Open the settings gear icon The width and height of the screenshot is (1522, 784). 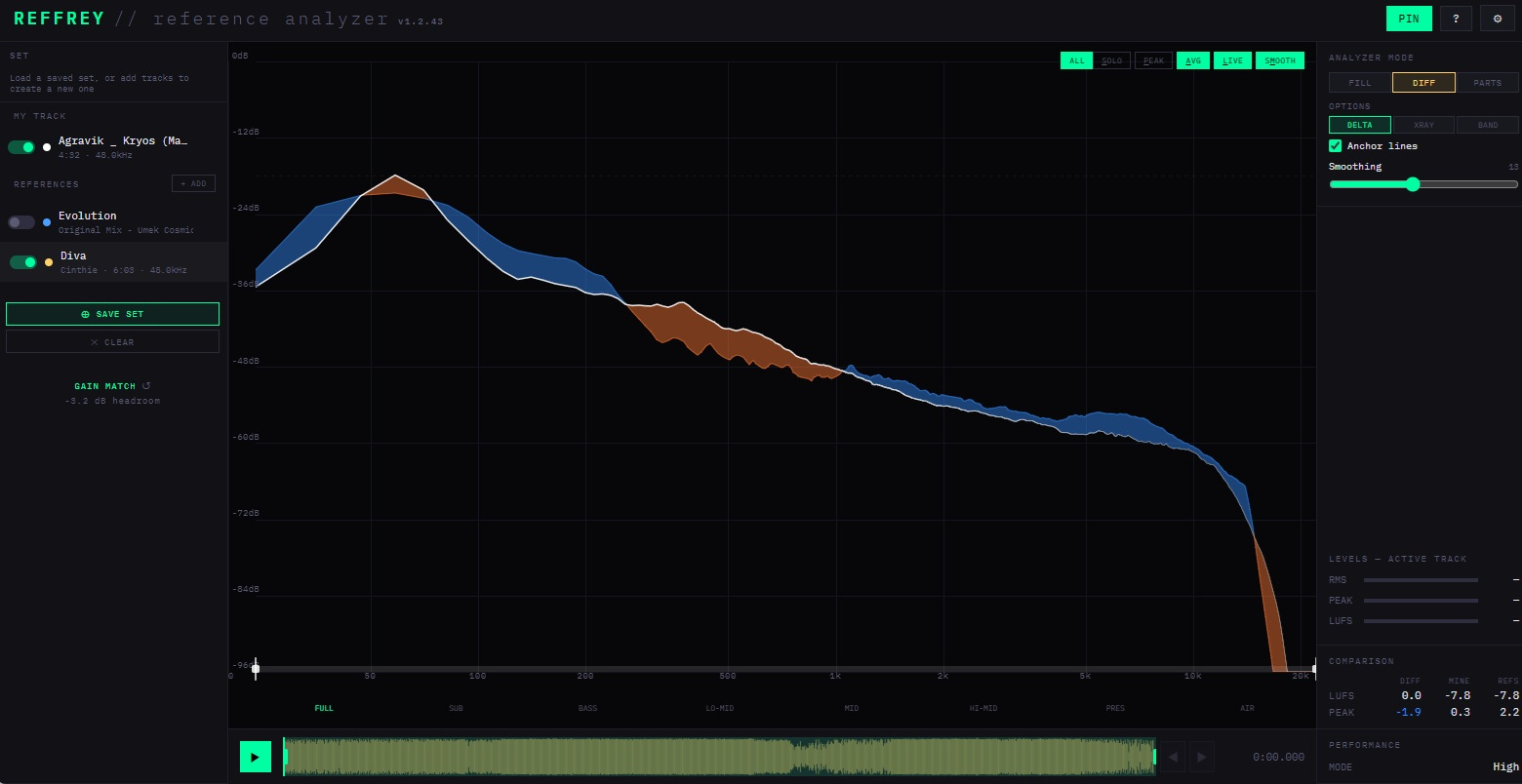[x=1497, y=19]
